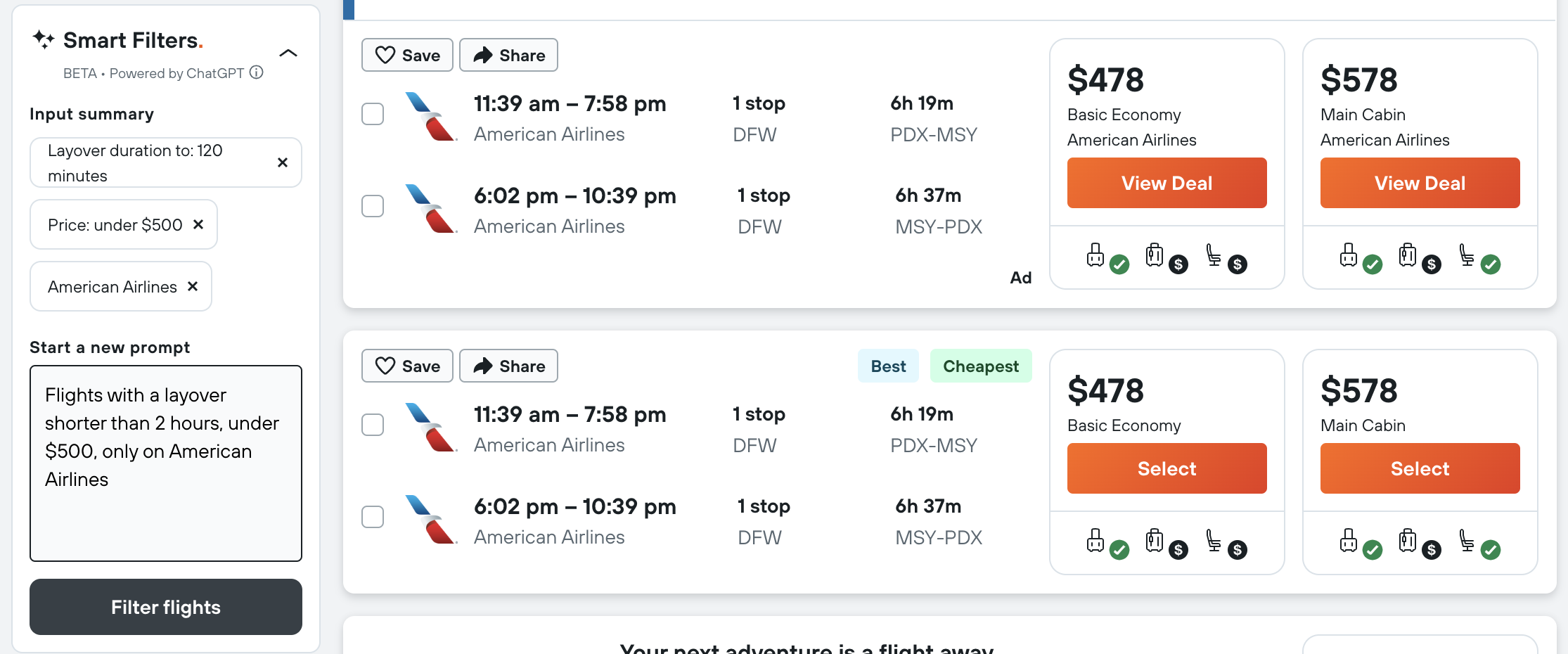Viewport: 1568px width, 654px height.
Task: Click '6:02 pm – 10:39 pm' in Best listing
Action: point(575,506)
